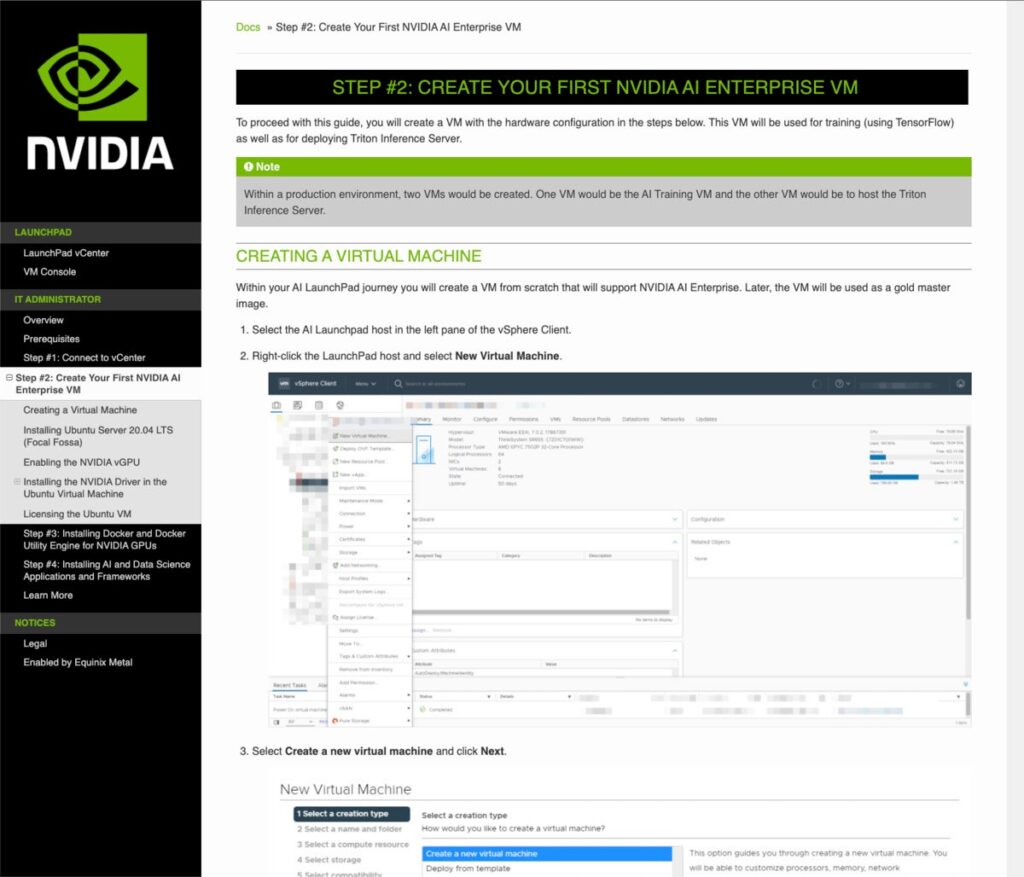Click the vSphere search magnifier icon
Viewport: 1024px width, 877px height.
(x=398, y=383)
